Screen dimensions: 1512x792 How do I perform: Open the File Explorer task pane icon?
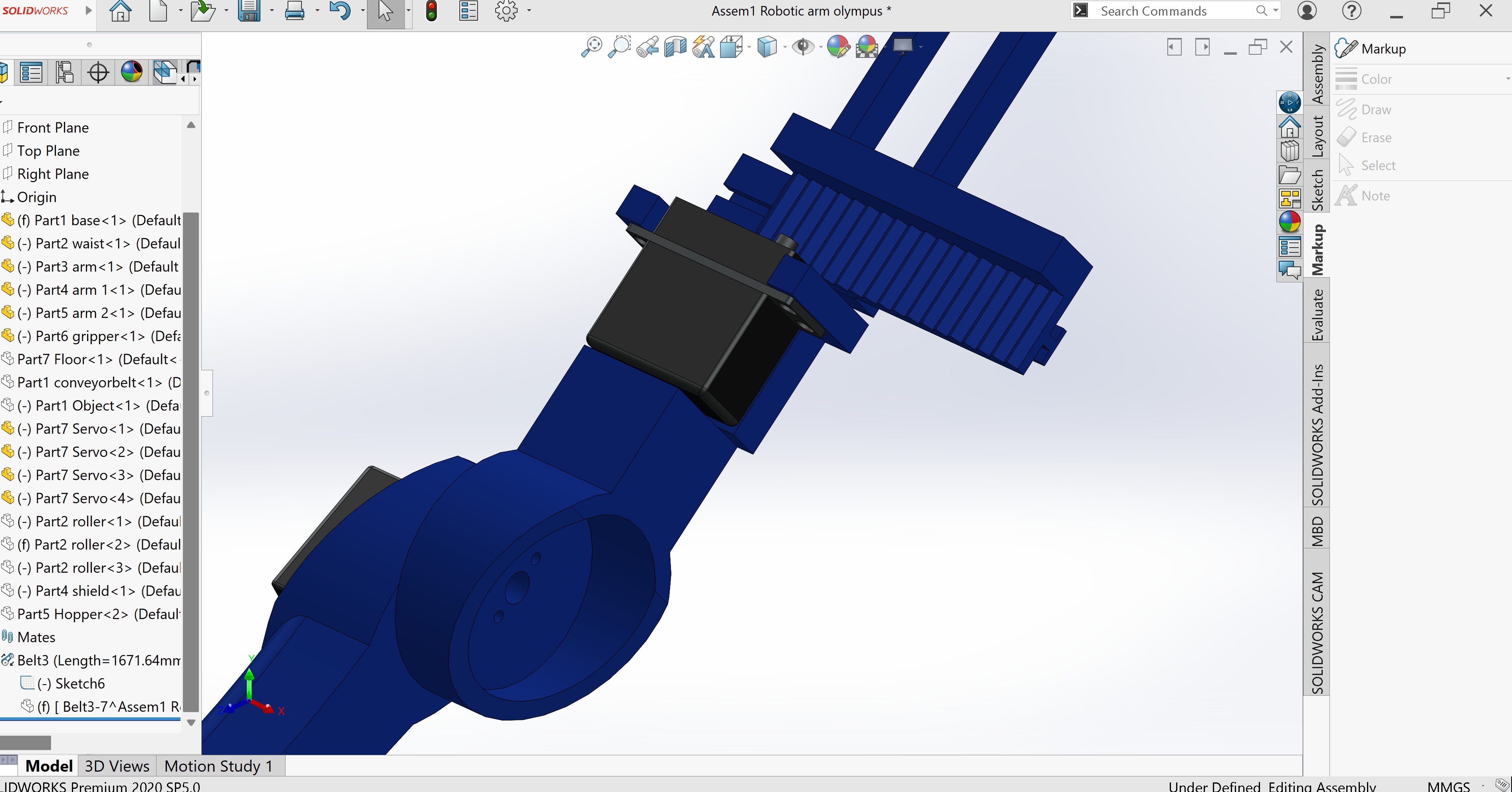[1290, 175]
